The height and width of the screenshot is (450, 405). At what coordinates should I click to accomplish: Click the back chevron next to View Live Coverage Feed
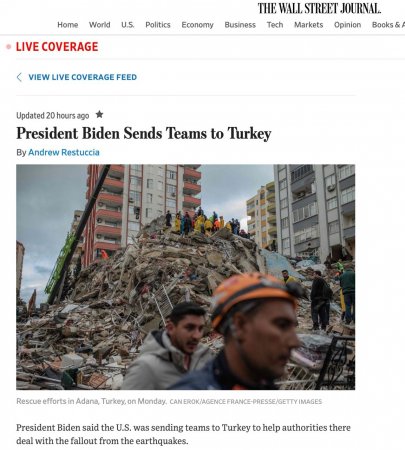(19, 77)
